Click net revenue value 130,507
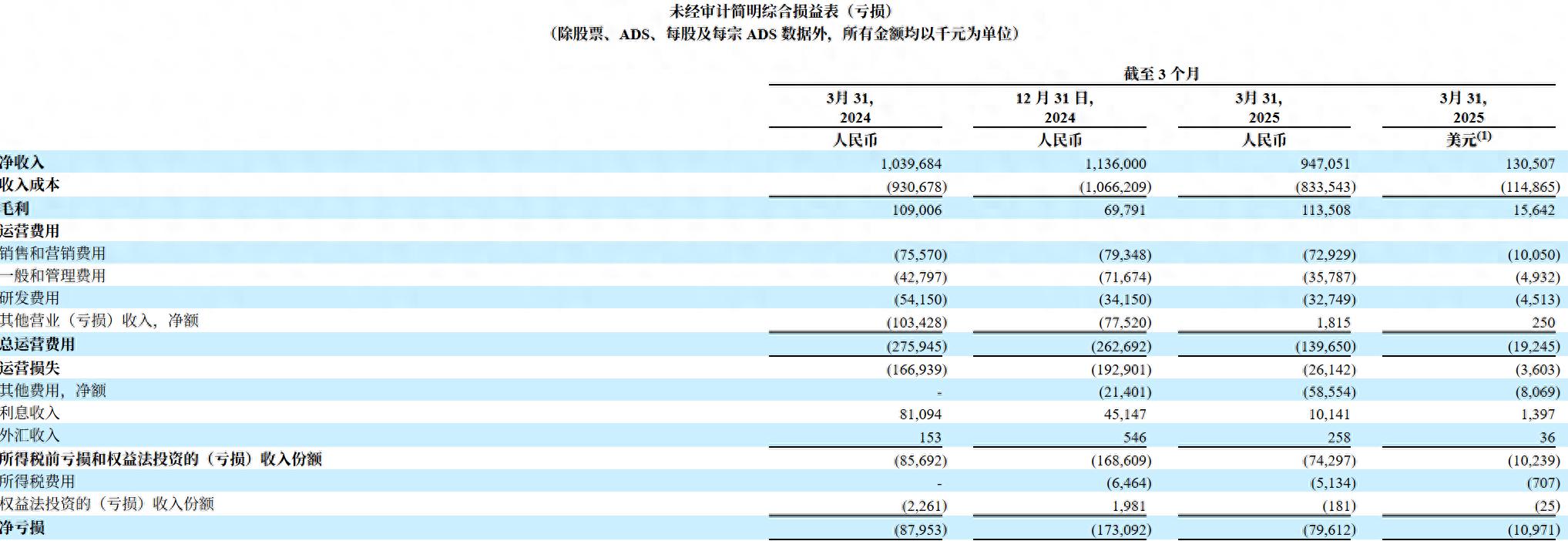 1530,164
